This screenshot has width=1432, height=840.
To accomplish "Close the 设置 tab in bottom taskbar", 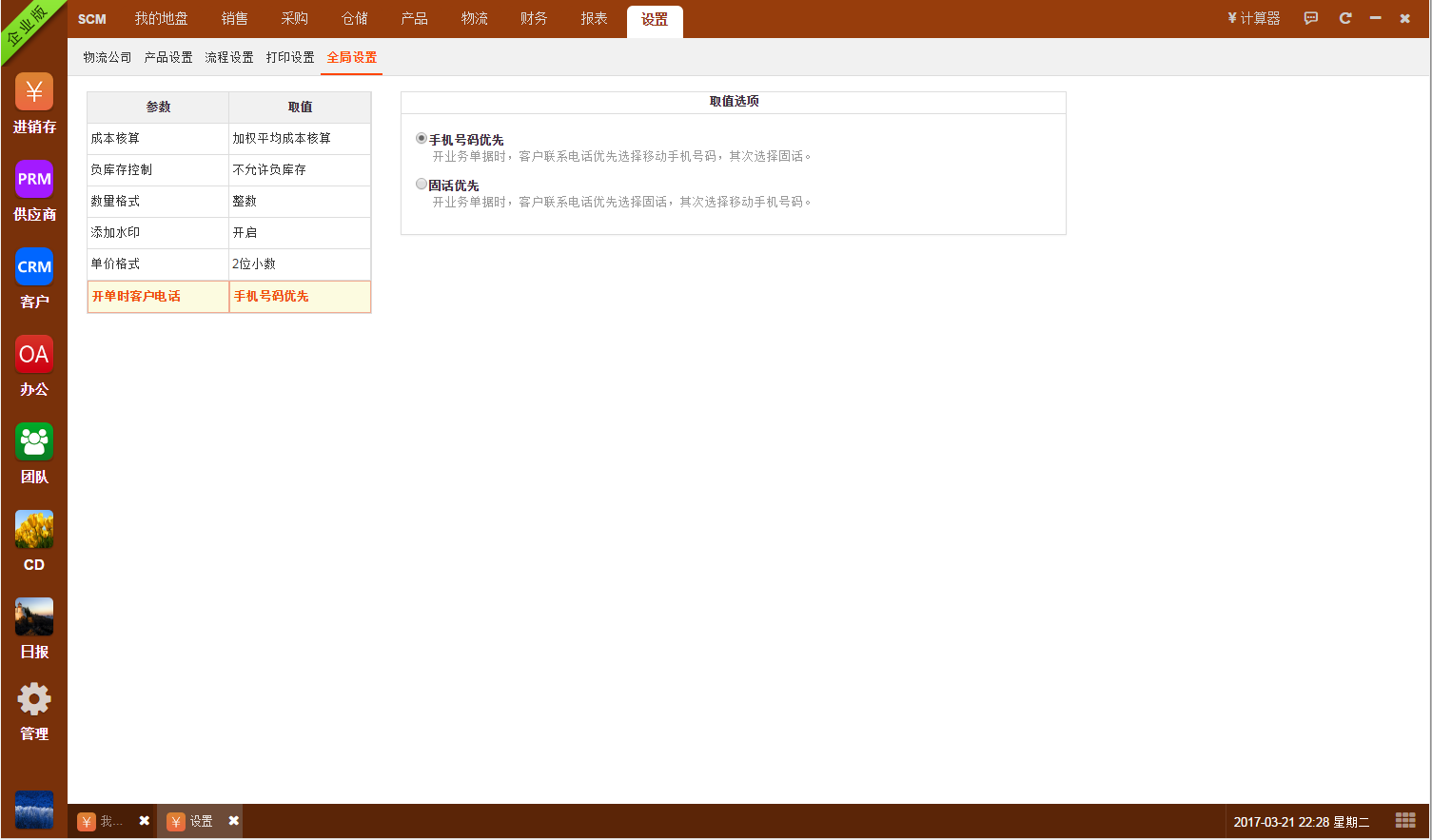I will coord(233,821).
